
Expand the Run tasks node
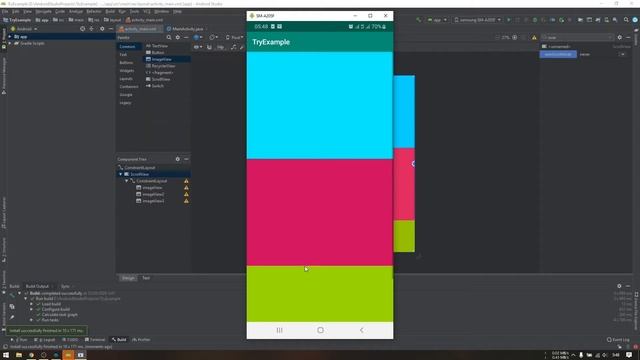click(x=31, y=320)
